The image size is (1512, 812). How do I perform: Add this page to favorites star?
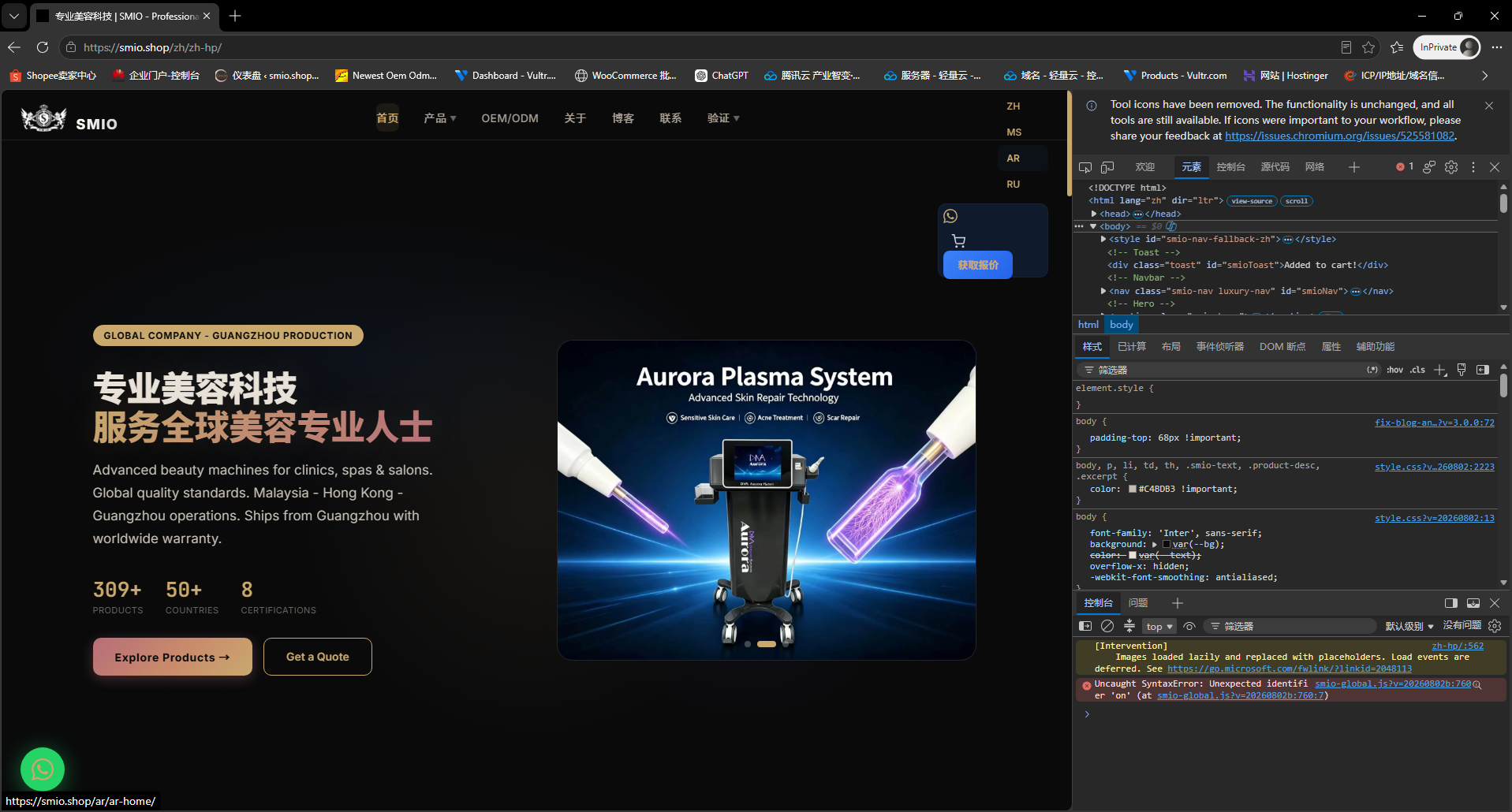pos(1368,47)
